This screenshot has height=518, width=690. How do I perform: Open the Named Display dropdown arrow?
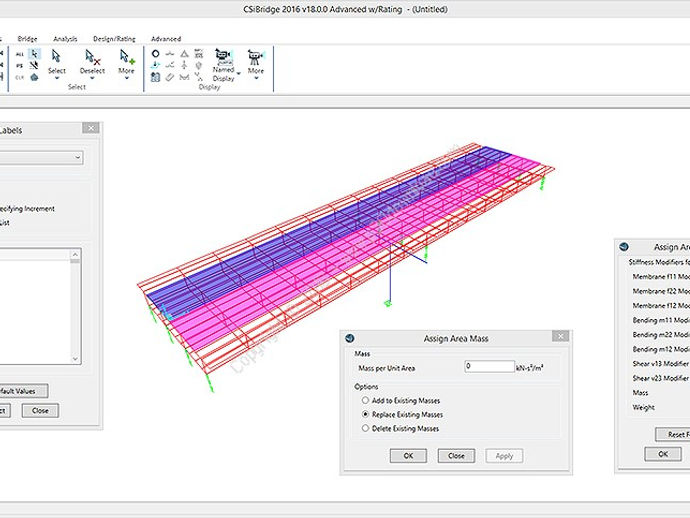coord(239,74)
